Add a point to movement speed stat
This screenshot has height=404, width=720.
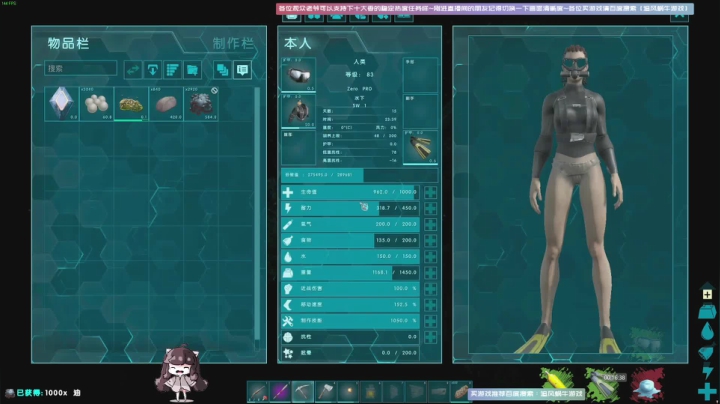coord(430,305)
